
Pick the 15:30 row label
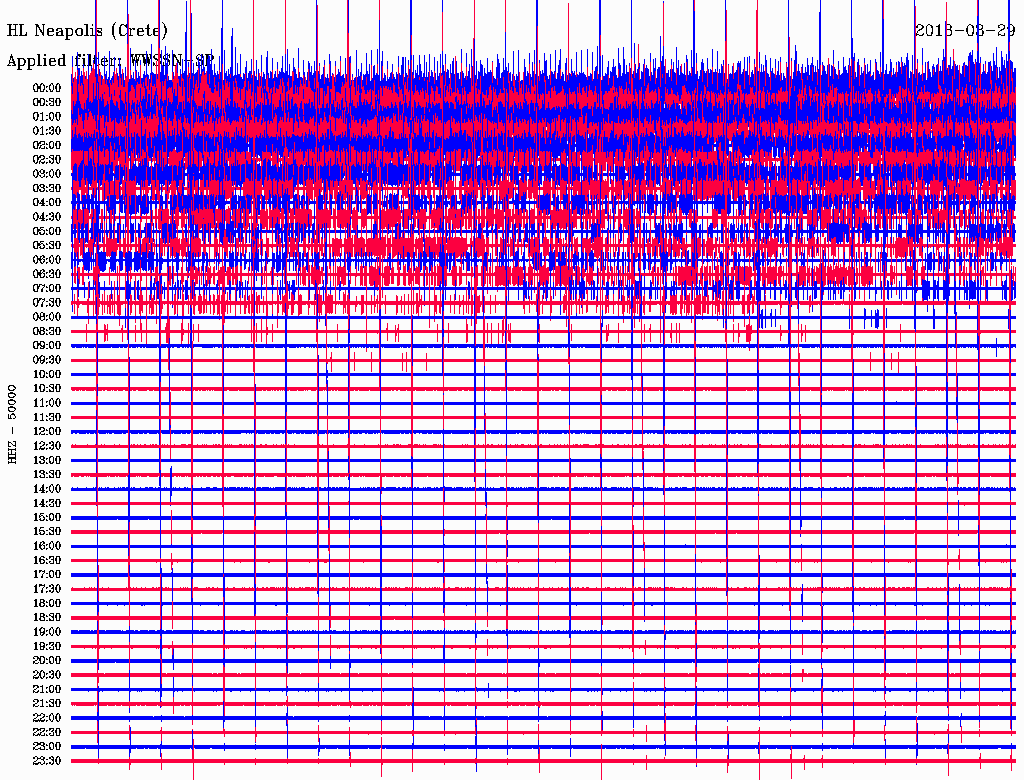[x=47, y=532]
